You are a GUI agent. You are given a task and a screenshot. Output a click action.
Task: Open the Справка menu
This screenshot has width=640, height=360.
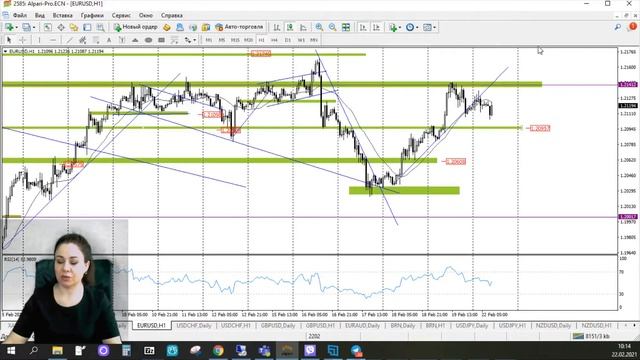pos(171,16)
